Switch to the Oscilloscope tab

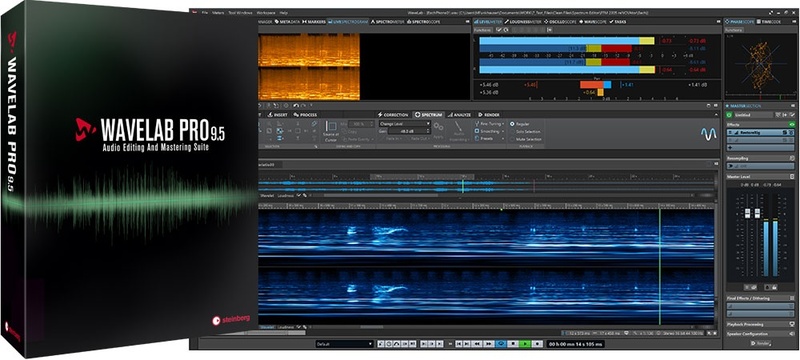click(x=560, y=22)
